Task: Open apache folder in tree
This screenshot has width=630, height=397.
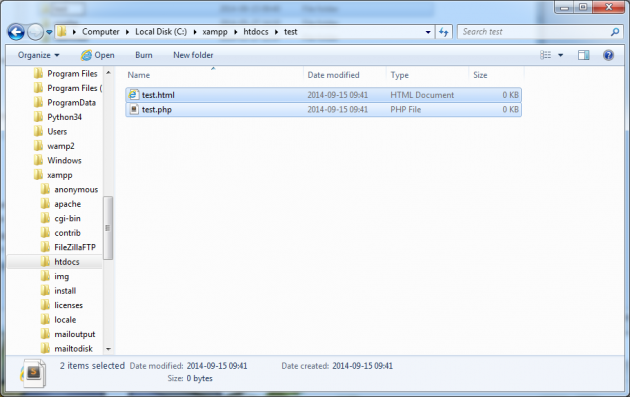Action: pyautogui.click(x=68, y=204)
